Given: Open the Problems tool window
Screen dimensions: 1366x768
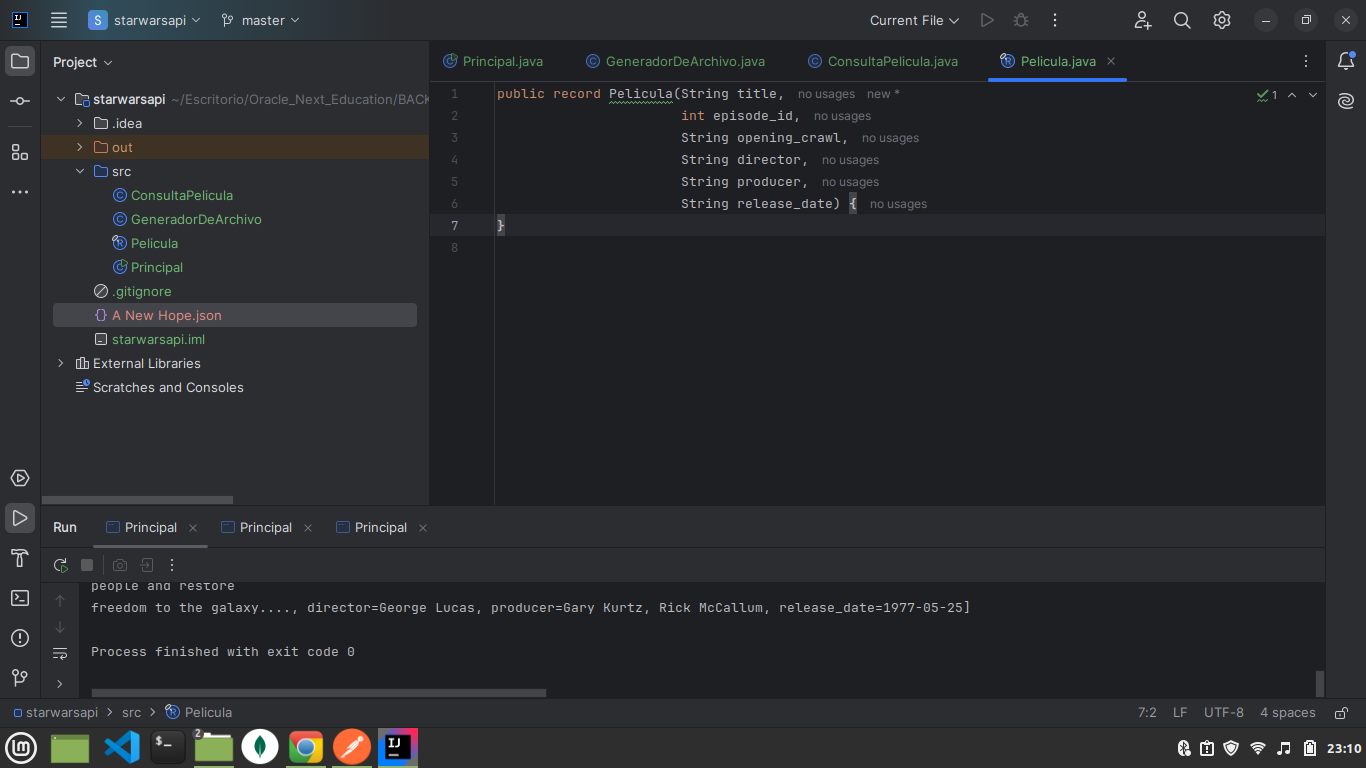Looking at the screenshot, I should [x=20, y=638].
